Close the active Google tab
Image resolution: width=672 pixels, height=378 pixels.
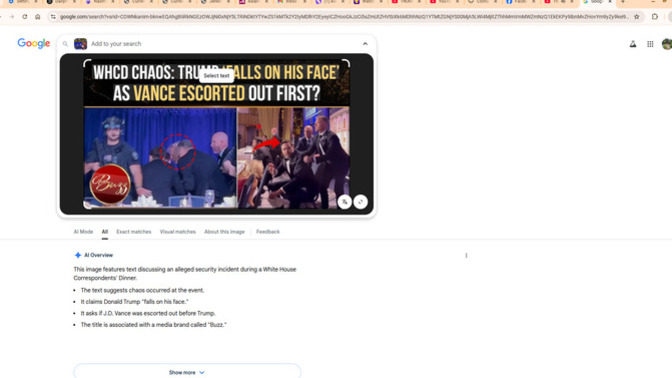(610, 2)
